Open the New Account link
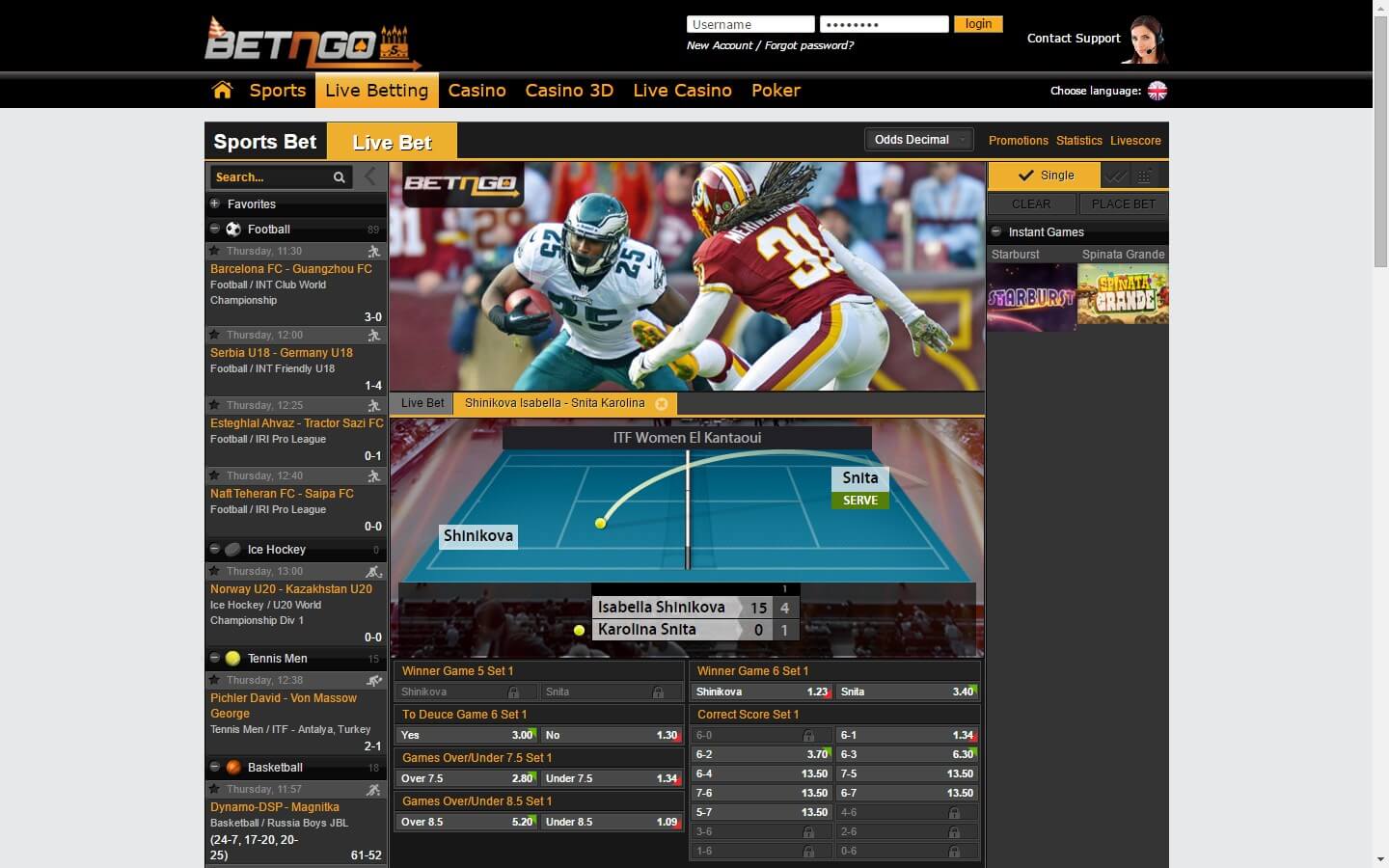Image resolution: width=1389 pixels, height=868 pixels. click(720, 45)
